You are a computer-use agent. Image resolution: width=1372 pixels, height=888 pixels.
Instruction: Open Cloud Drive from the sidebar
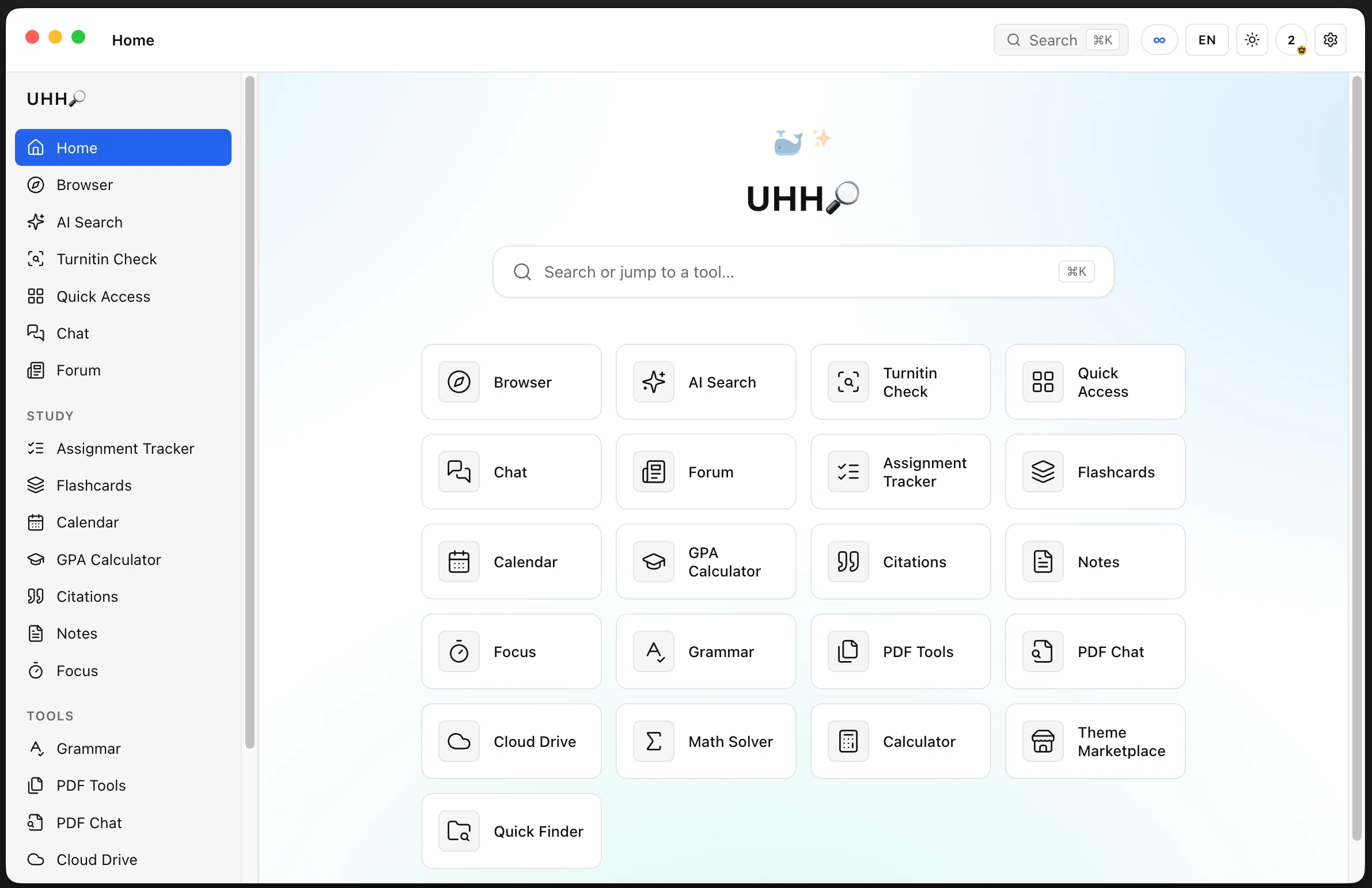123,860
